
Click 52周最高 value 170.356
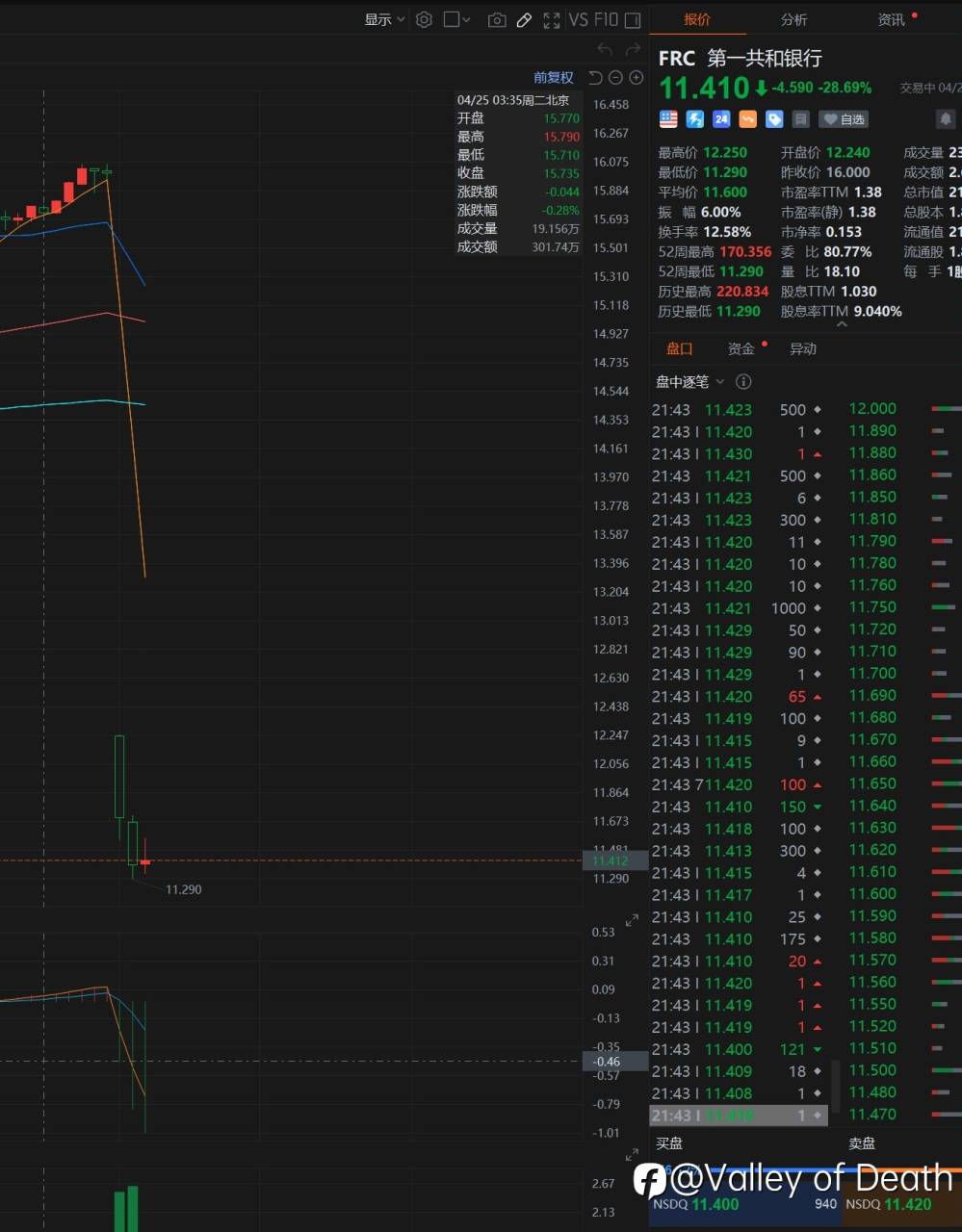[745, 252]
